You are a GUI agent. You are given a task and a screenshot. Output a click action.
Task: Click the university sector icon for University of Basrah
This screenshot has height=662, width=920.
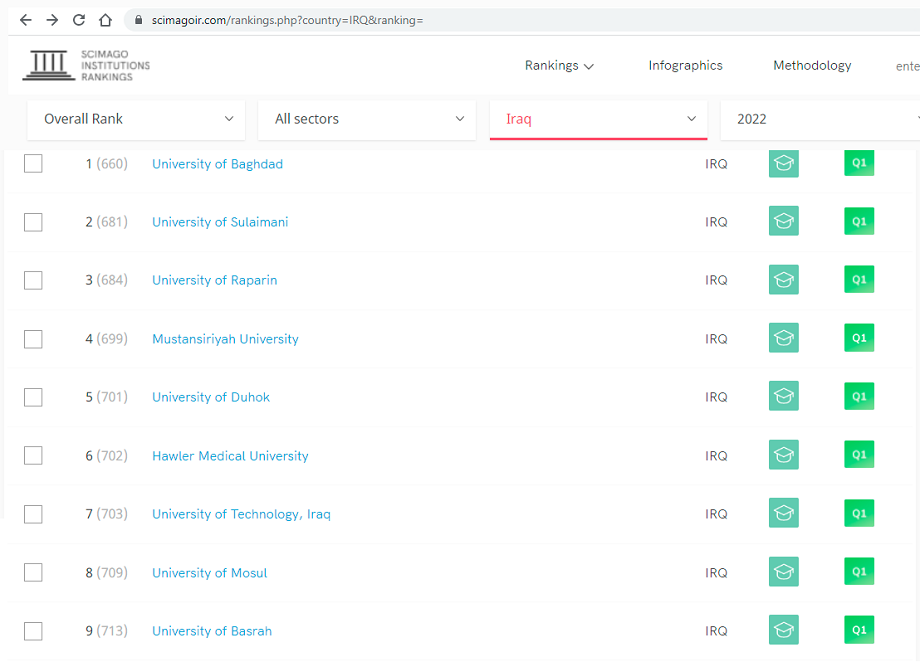[784, 630]
